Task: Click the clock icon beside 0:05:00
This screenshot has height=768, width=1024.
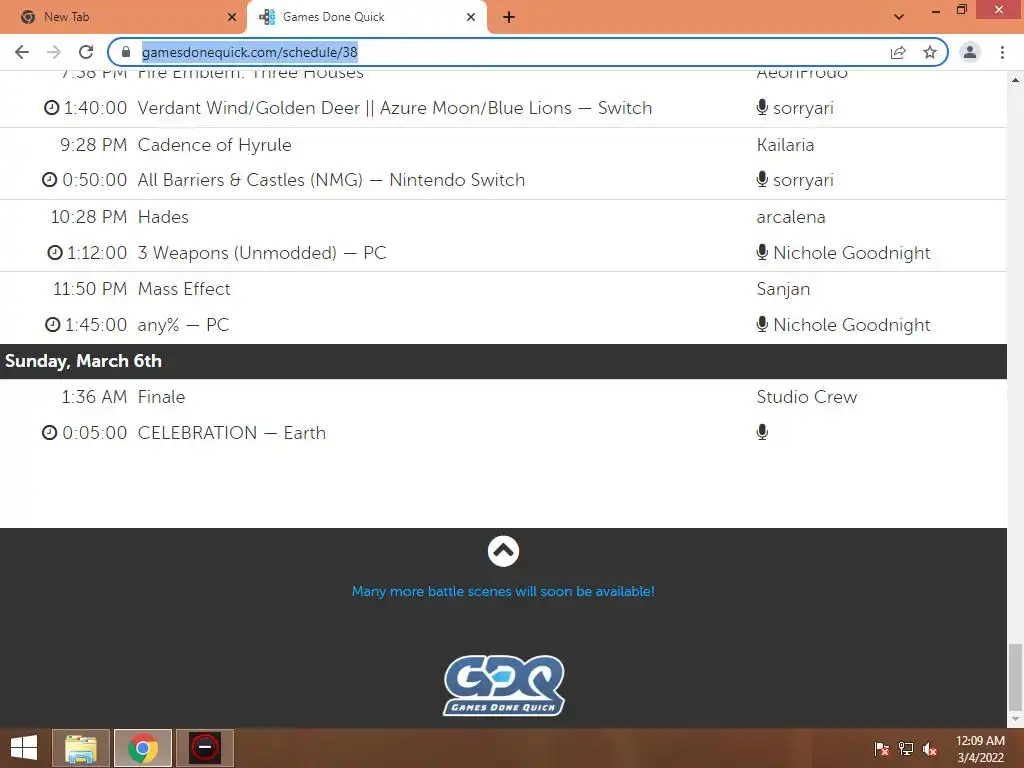Action: pyautogui.click(x=50, y=433)
